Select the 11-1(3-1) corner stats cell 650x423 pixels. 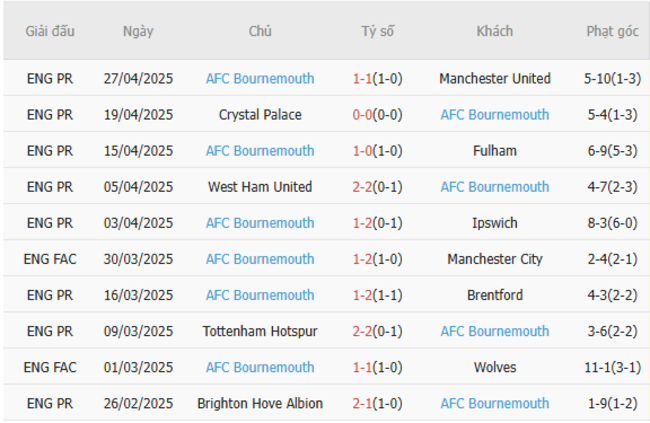pyautogui.click(x=612, y=367)
